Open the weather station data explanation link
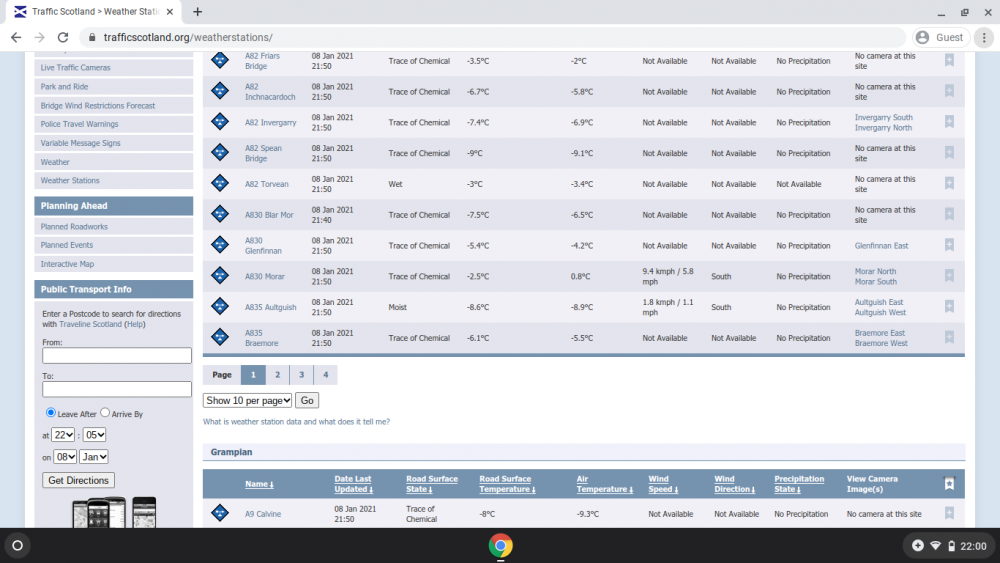This screenshot has width=1000, height=563. click(297, 421)
